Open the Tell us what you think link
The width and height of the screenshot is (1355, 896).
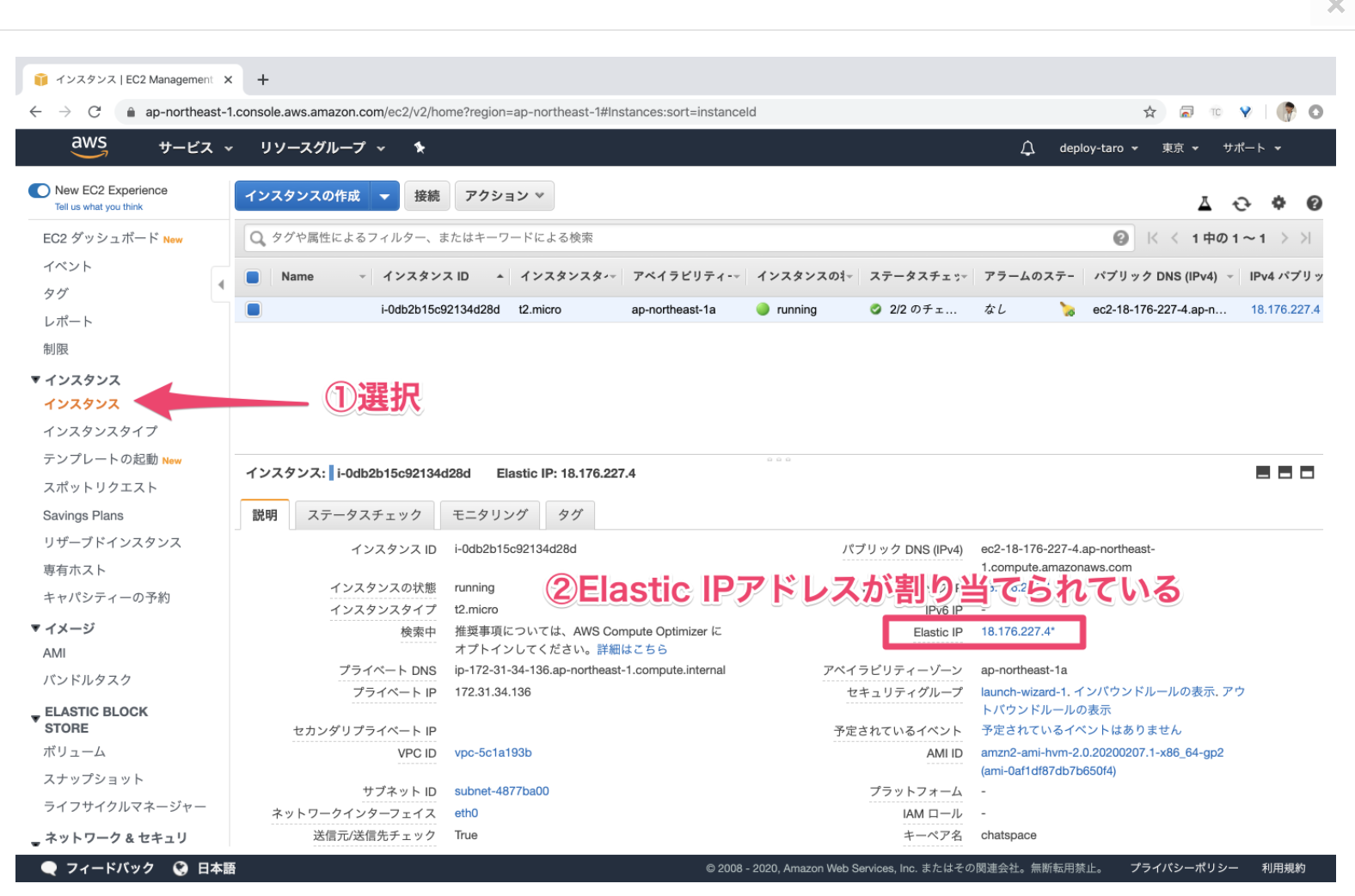99,206
